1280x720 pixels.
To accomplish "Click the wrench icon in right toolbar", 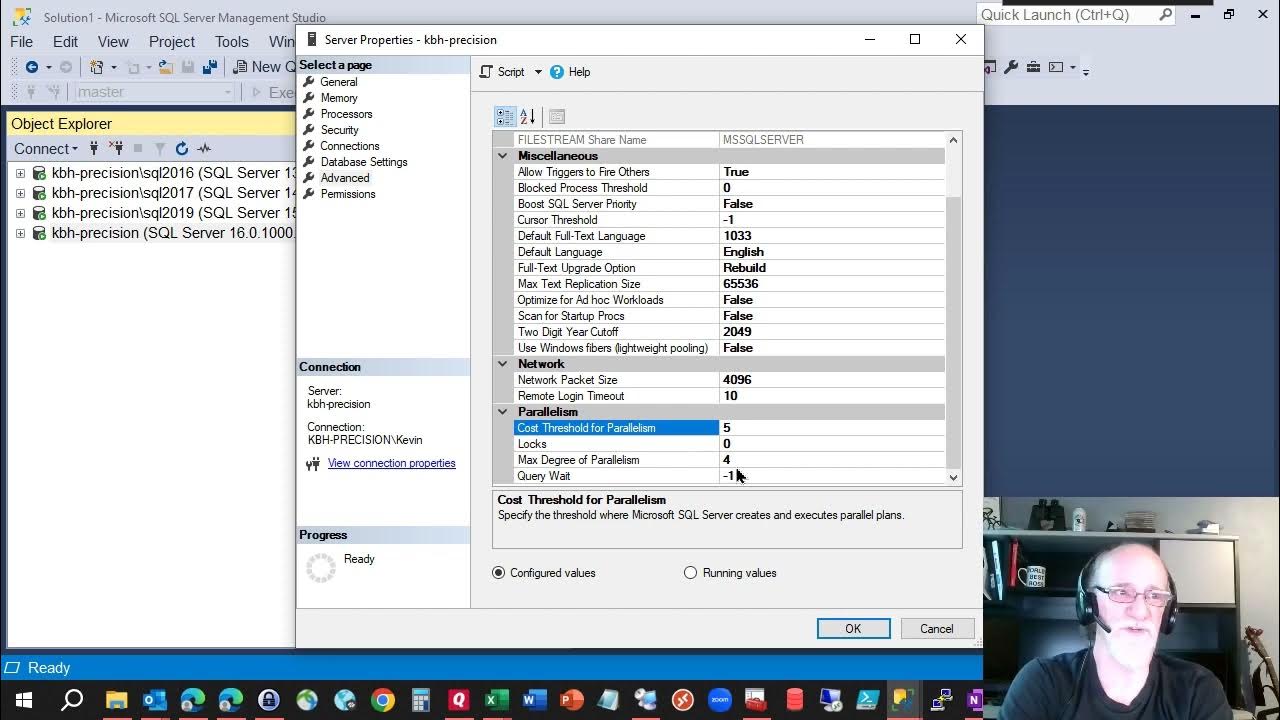I will tap(1011, 67).
